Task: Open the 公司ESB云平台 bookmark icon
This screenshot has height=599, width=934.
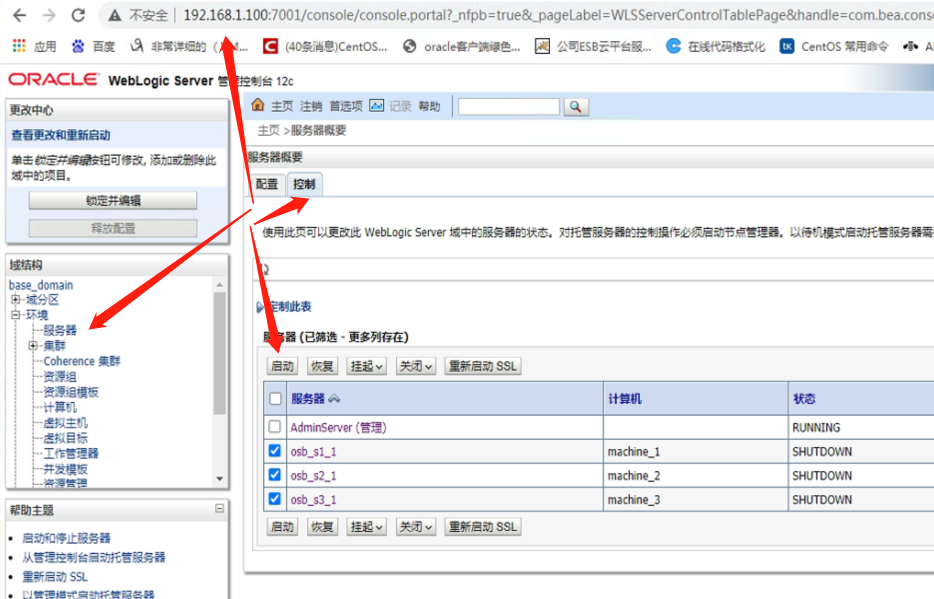Action: click(542, 46)
